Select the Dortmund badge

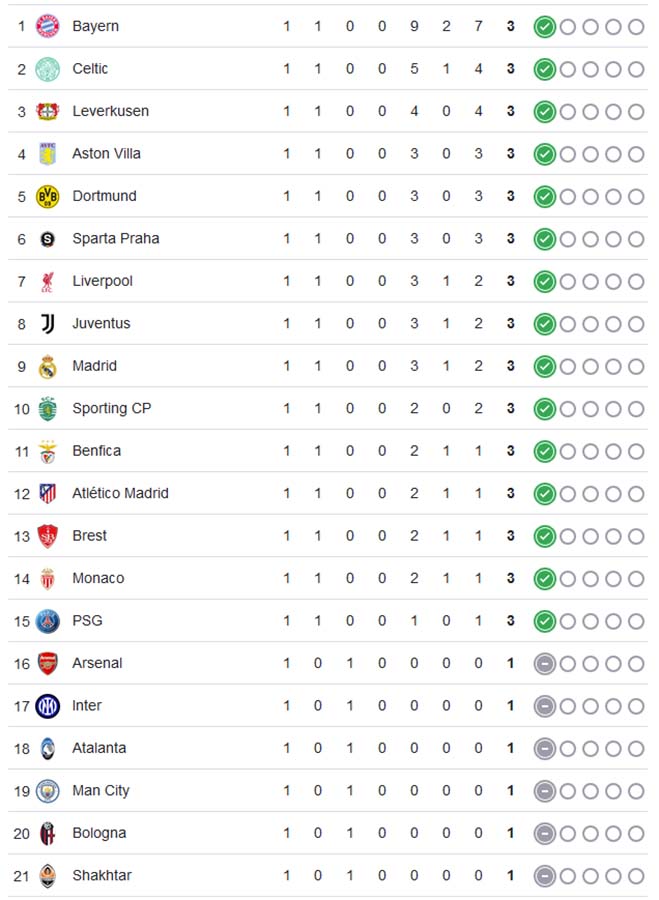[47, 196]
